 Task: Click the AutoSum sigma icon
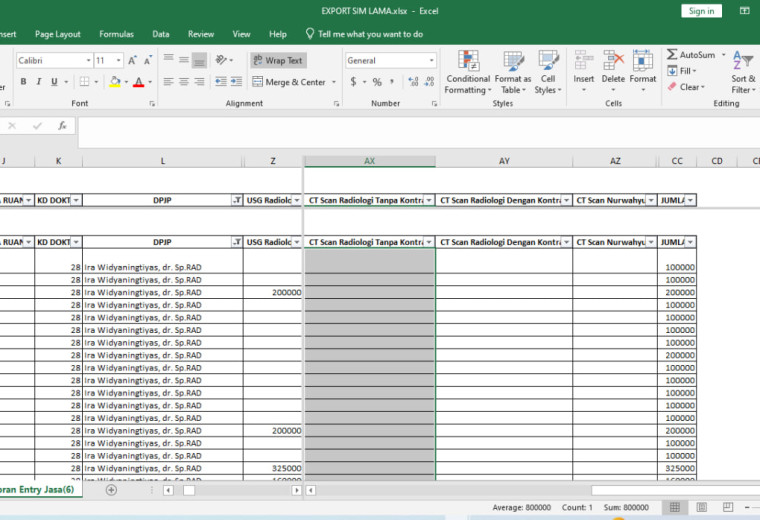[672, 55]
